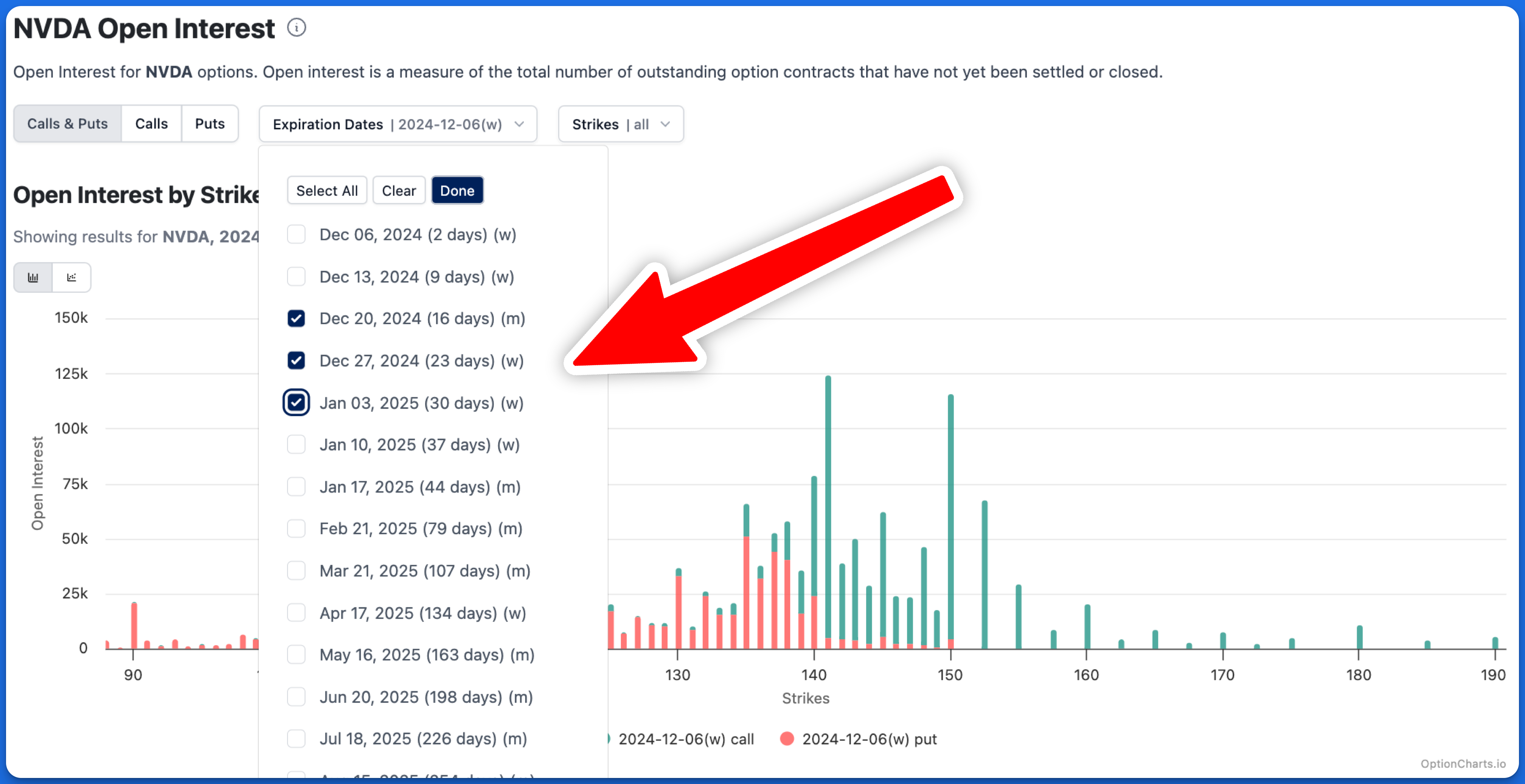The height and width of the screenshot is (784, 1525).
Task: Open the Expiration Dates dropdown
Action: pos(398,124)
